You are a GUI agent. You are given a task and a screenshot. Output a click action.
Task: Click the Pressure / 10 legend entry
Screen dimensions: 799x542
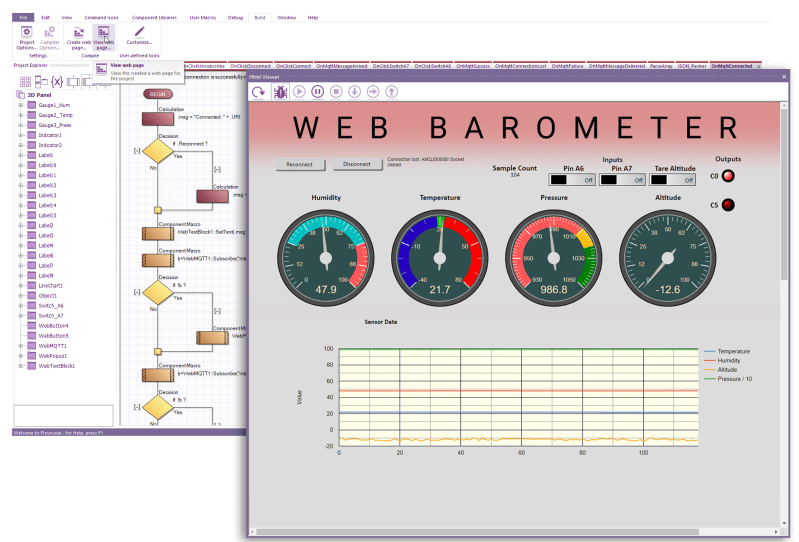(x=728, y=379)
